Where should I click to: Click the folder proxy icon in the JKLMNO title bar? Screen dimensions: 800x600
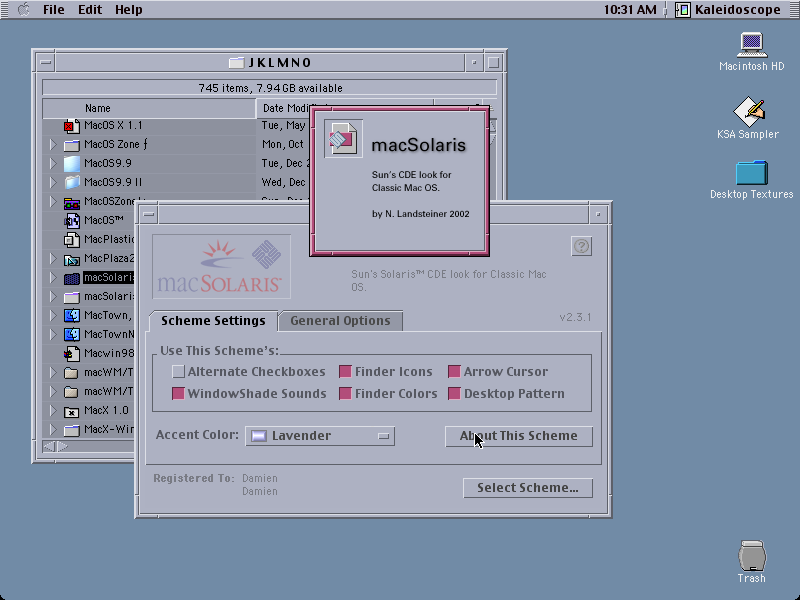click(x=236, y=63)
